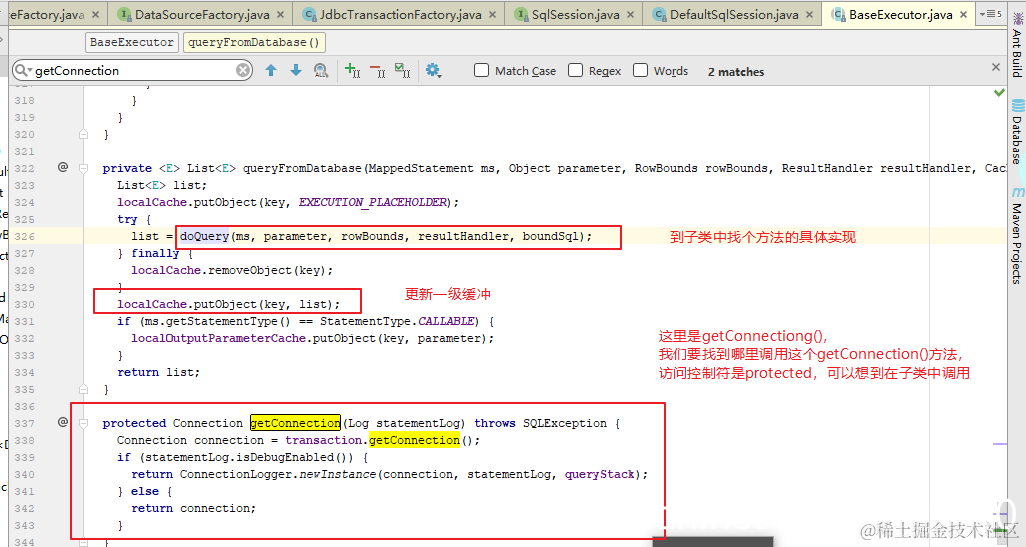
Task: Select the BaseExecutor.java tab
Action: click(x=900, y=14)
